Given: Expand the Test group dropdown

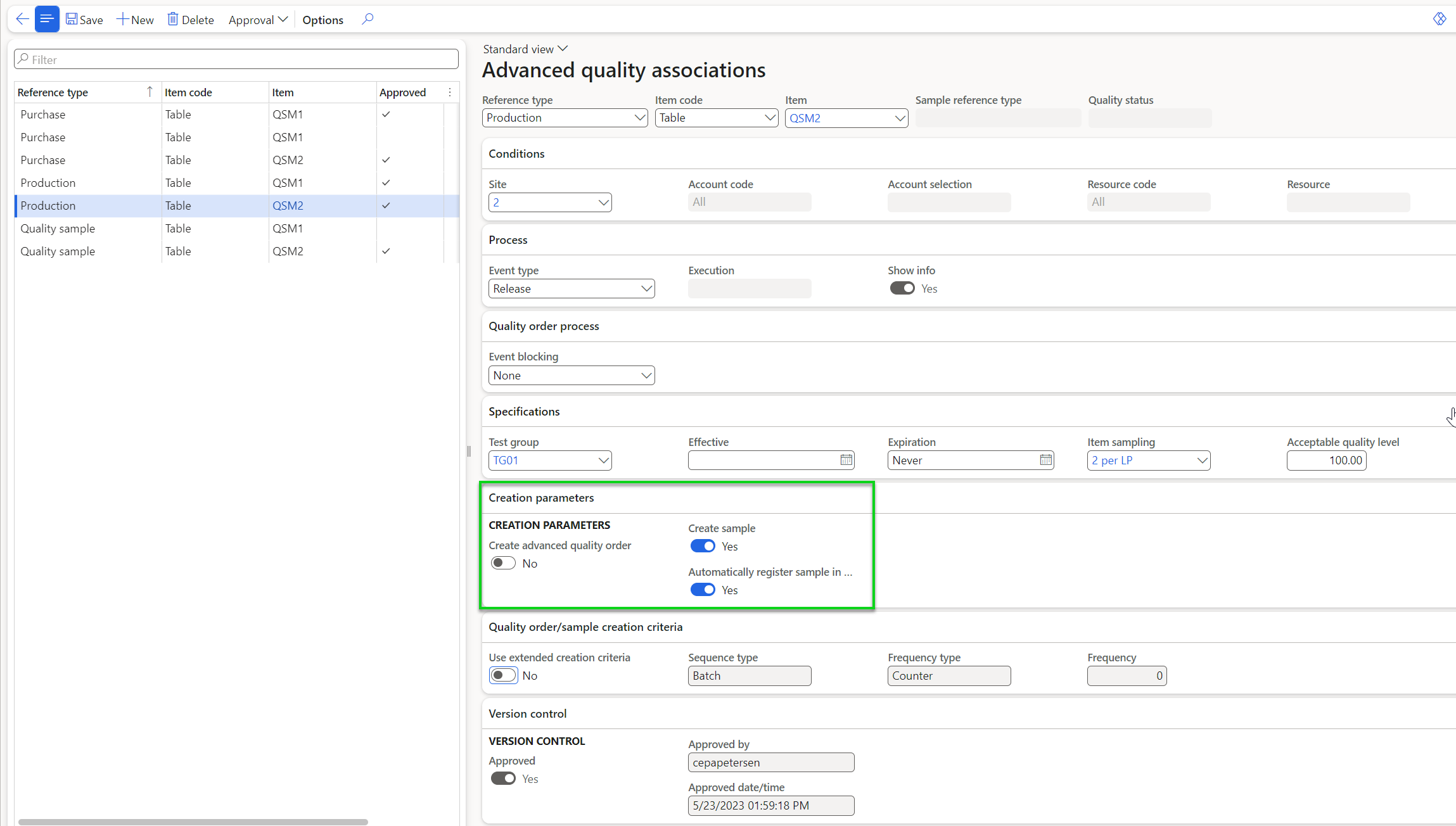Looking at the screenshot, I should coord(603,461).
